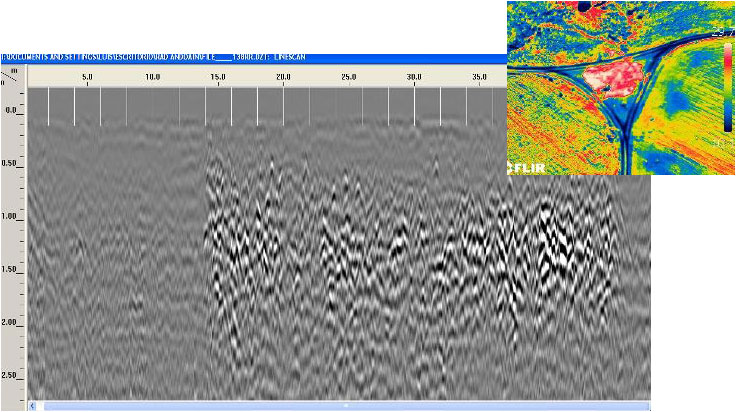736x412 pixels.
Task: Click the 2.50 depth axis label
Action: [12, 375]
